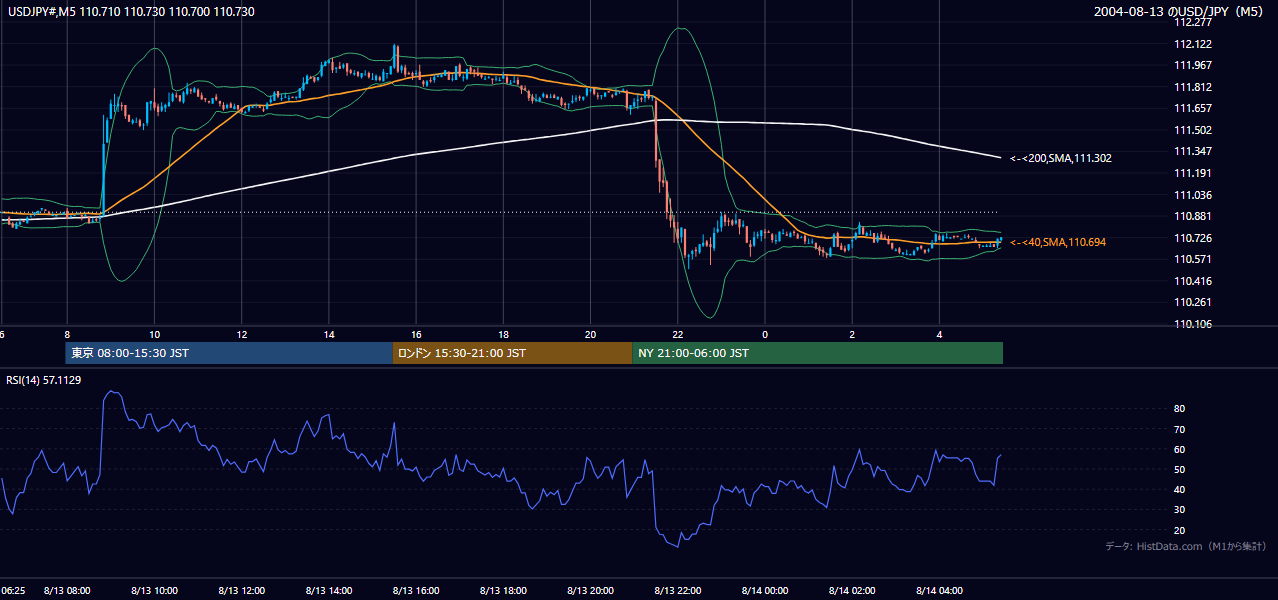The width and height of the screenshot is (1278, 600).
Task: Click the 8/13 22:00 date label
Action: tap(677, 591)
